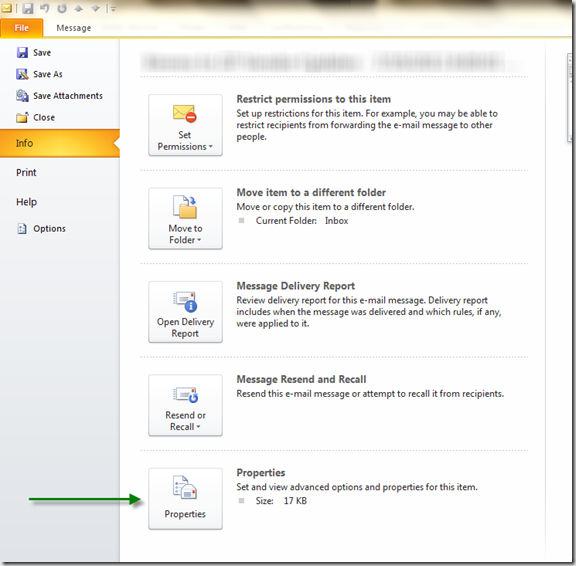The width and height of the screenshot is (576, 566).
Task: Open message Properties button
Action: tap(185, 499)
